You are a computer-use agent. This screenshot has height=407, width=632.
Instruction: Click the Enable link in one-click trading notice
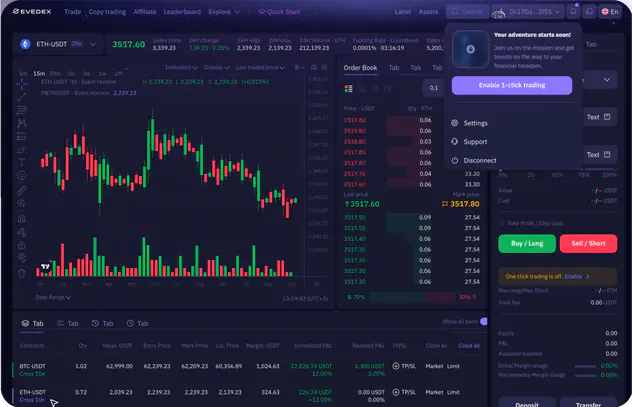pyautogui.click(x=573, y=276)
